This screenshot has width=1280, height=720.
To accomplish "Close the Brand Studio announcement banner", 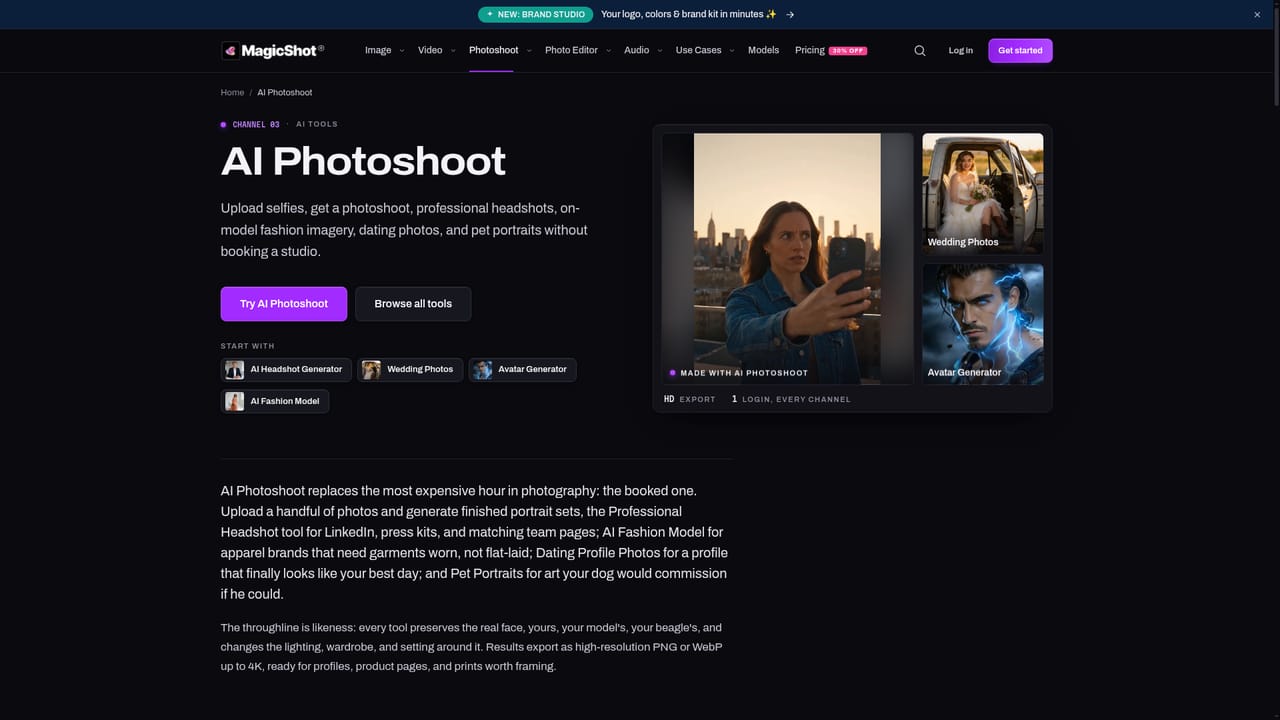I will [1257, 14].
